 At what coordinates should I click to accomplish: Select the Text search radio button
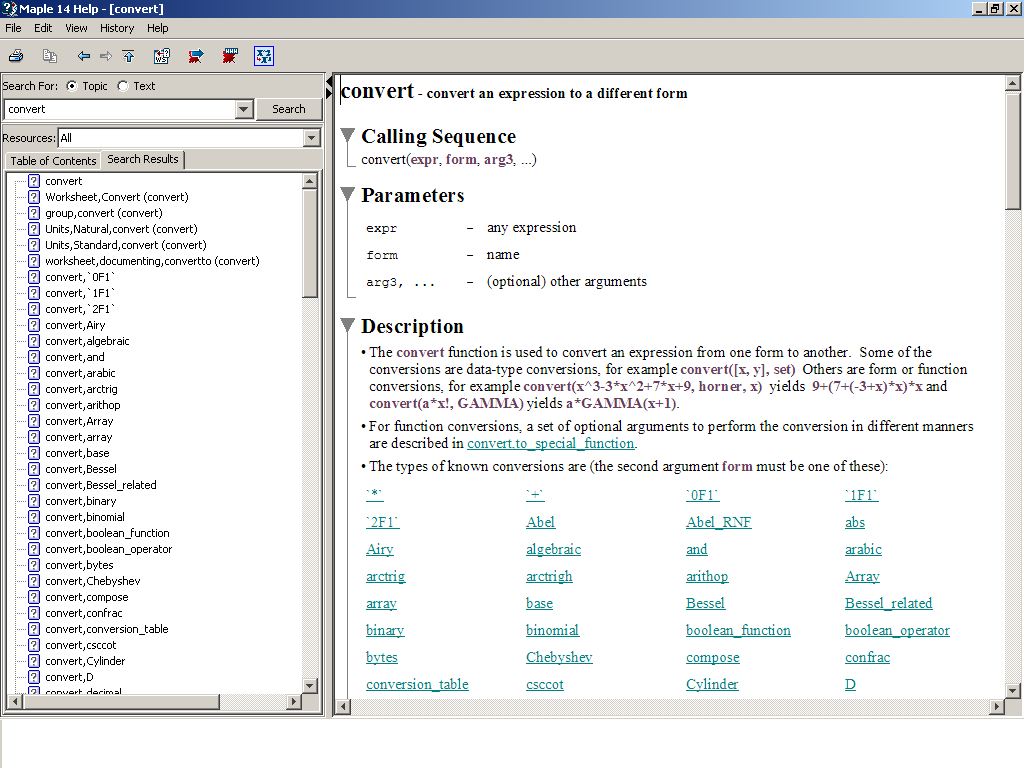(123, 86)
